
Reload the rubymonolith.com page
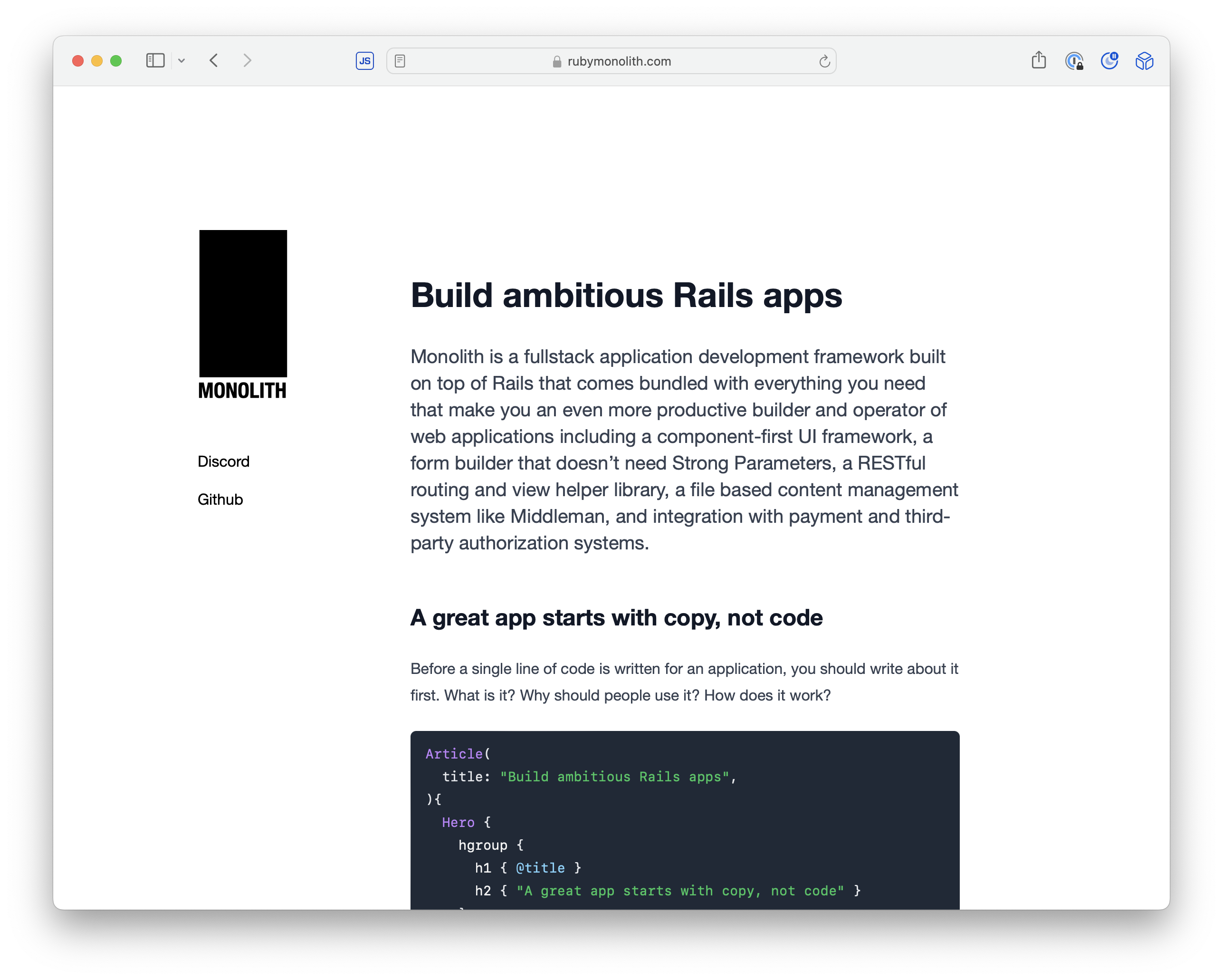(824, 61)
